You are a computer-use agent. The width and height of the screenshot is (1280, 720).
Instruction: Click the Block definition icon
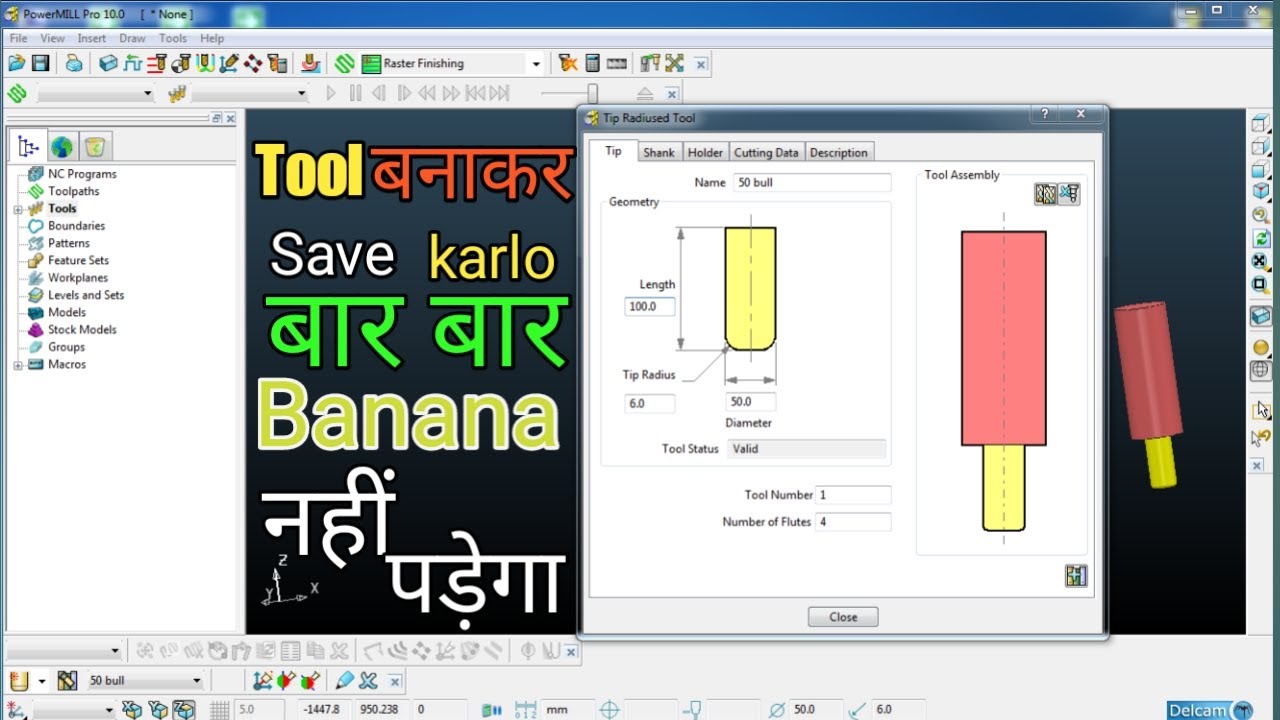pos(108,63)
